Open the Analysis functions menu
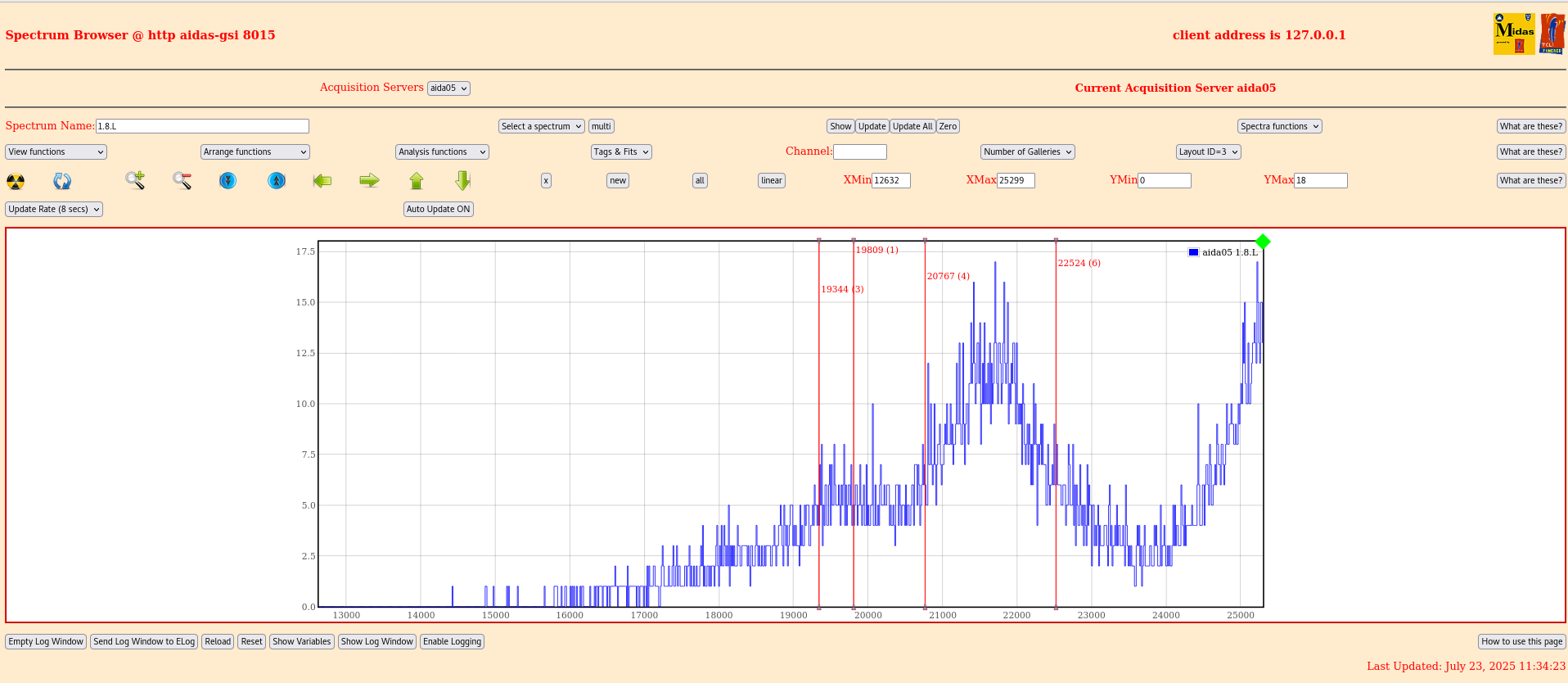Viewport: 1568px width, 683px height. [442, 152]
